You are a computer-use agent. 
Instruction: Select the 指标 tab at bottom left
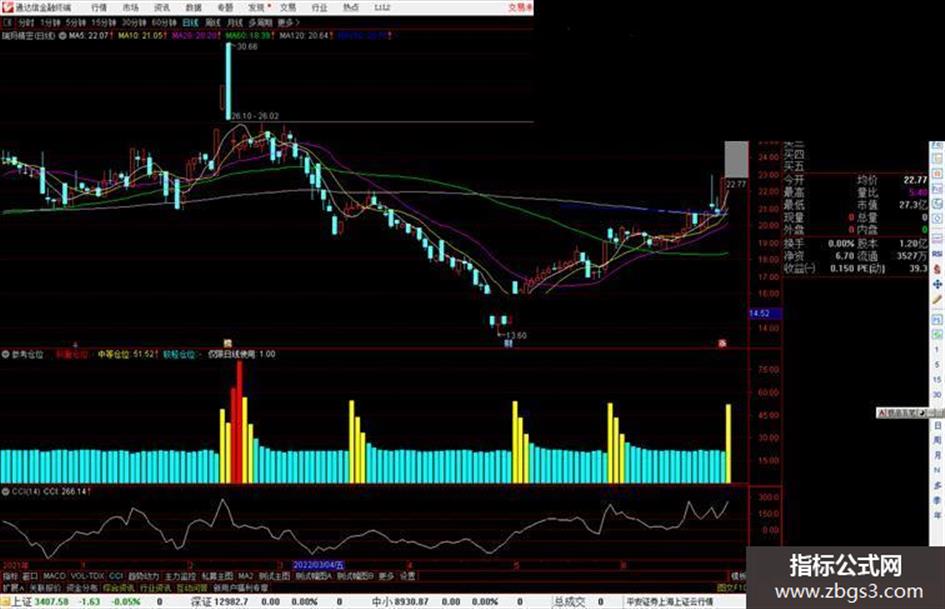pyautogui.click(x=10, y=576)
